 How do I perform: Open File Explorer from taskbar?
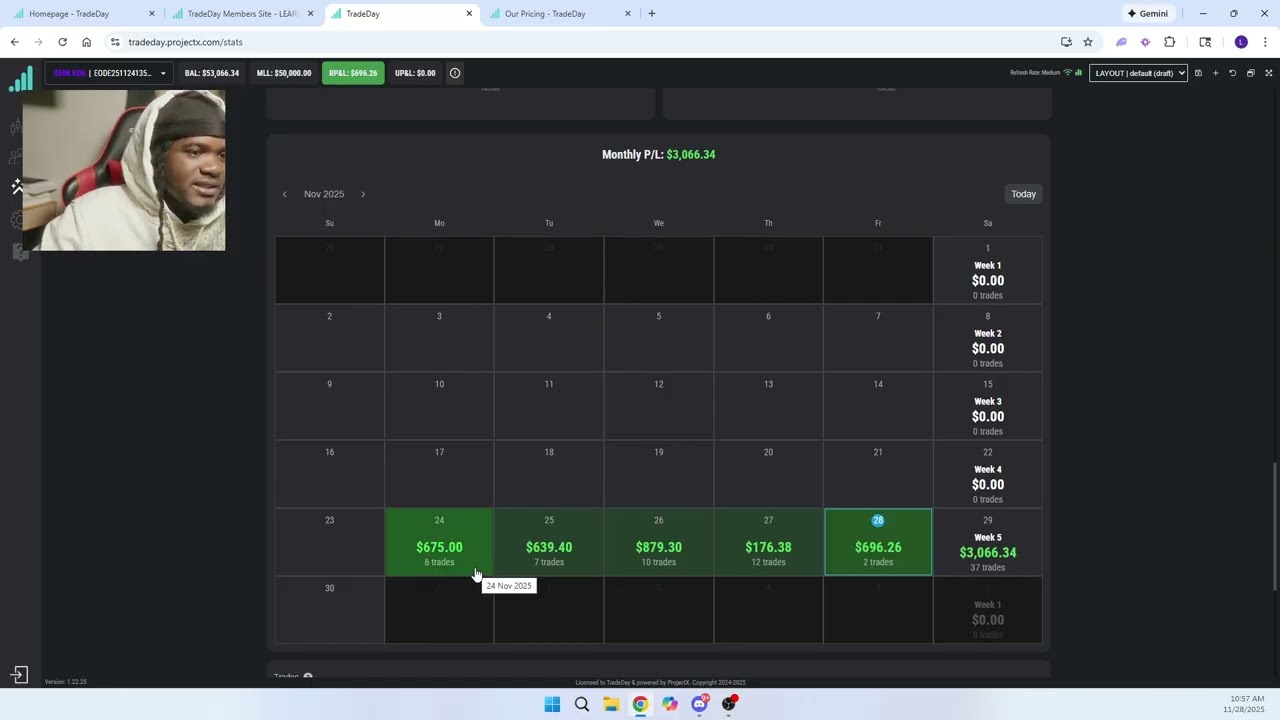(x=611, y=704)
